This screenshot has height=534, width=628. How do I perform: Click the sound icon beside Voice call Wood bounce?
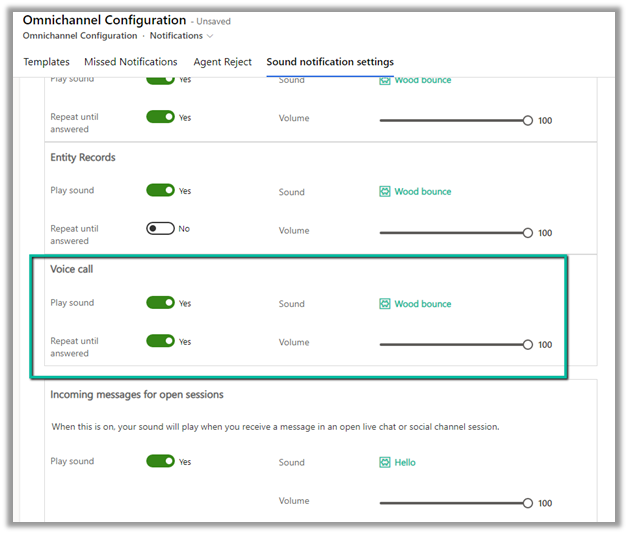385,304
